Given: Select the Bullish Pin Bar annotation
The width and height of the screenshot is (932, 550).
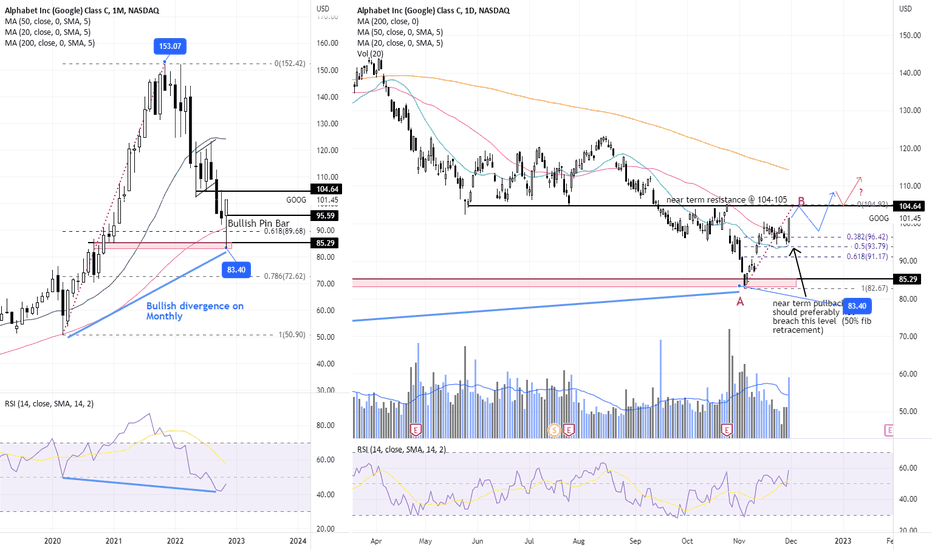Looking at the screenshot, I should (259, 223).
